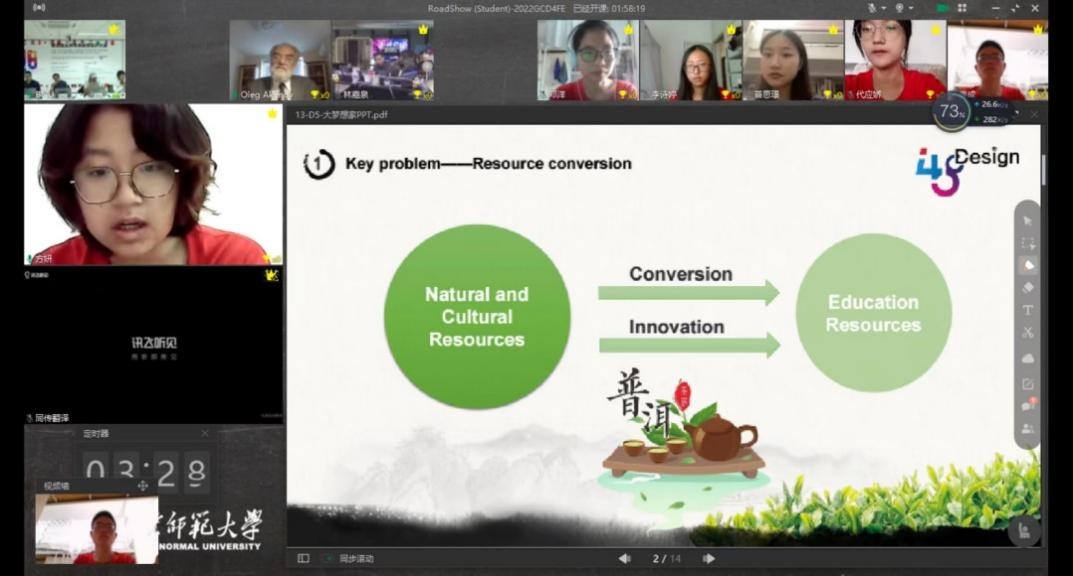Open chat messages with red notification
The height and width of the screenshot is (576, 1073).
tap(1027, 406)
